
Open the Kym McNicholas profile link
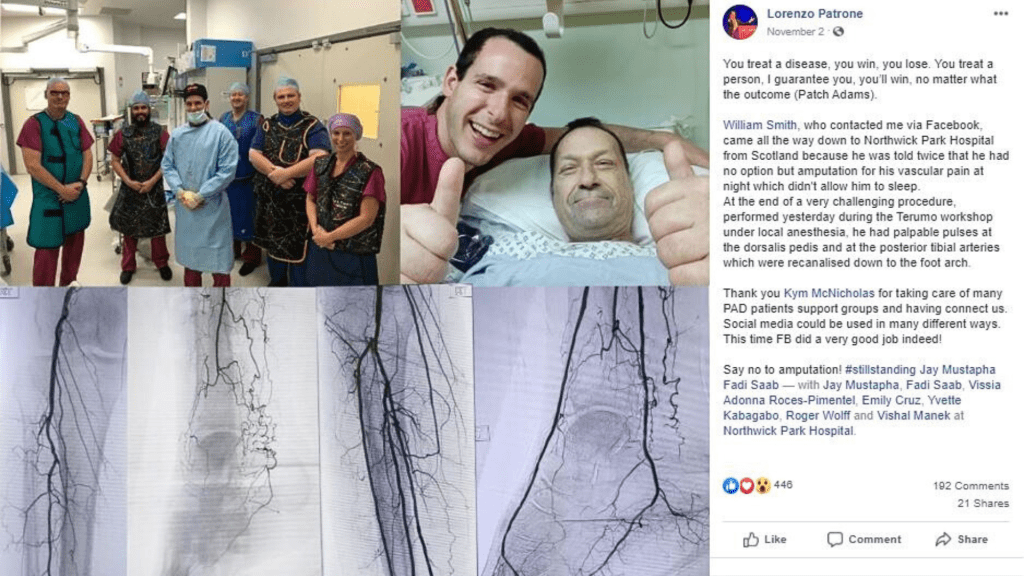click(829, 293)
